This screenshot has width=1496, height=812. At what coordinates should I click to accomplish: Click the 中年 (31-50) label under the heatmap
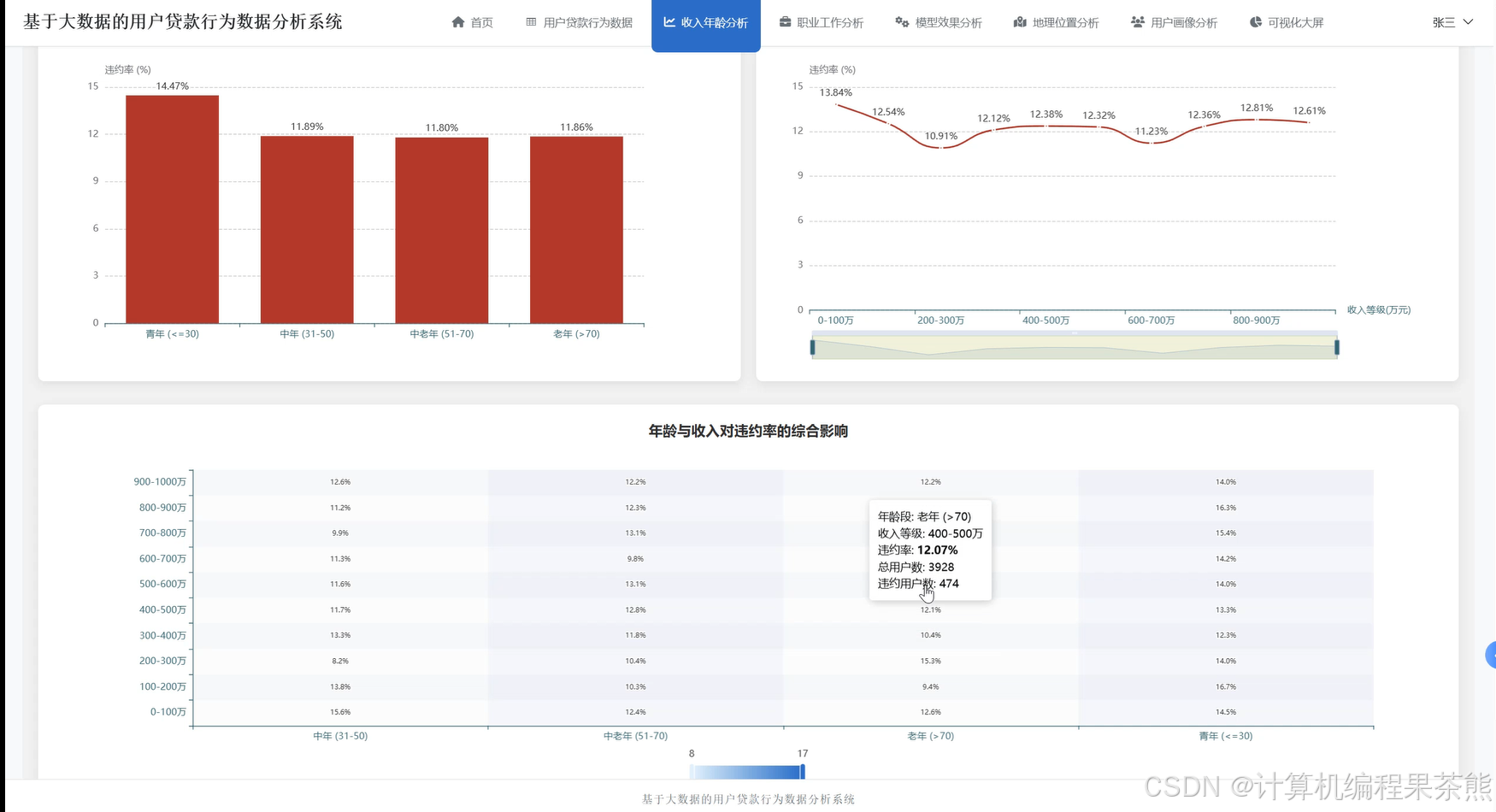pyautogui.click(x=340, y=736)
